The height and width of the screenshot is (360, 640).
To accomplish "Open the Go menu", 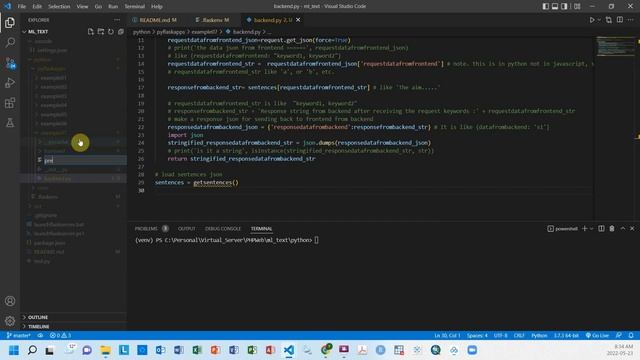I will pyautogui.click(x=98, y=6).
